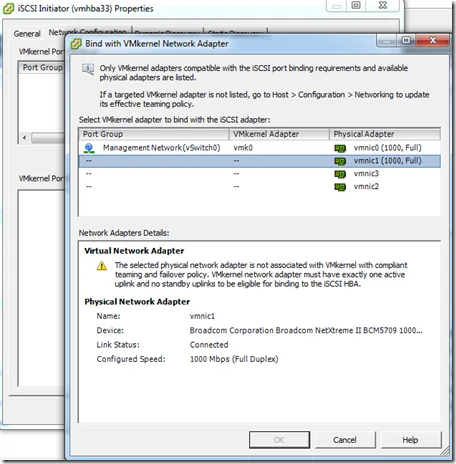Open the Network Configuration tab
The height and width of the screenshot is (464, 456).
click(87, 31)
